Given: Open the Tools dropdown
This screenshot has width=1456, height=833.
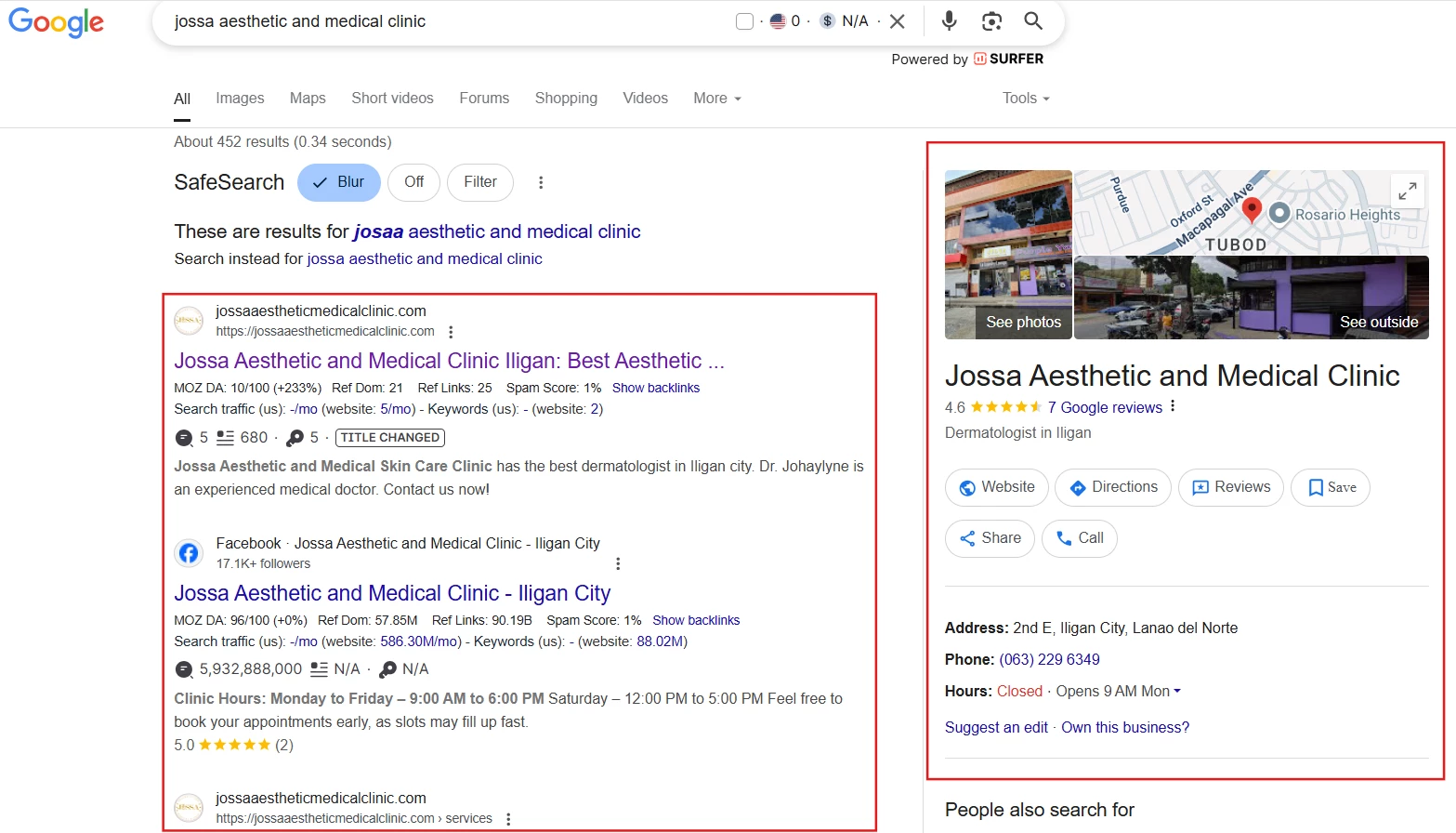Looking at the screenshot, I should coord(1026,98).
